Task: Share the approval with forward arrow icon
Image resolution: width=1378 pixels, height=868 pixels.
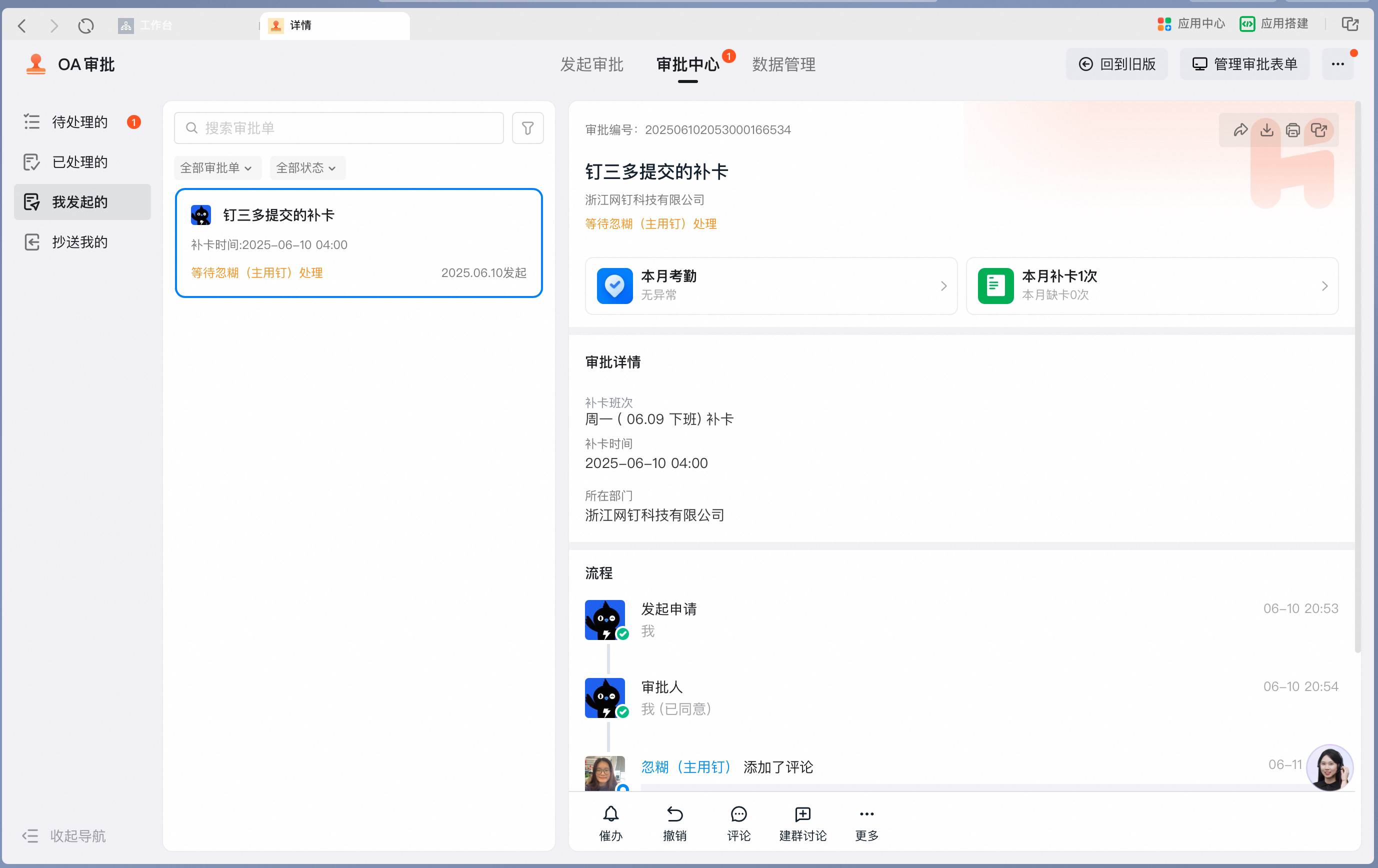Action: click(1240, 130)
